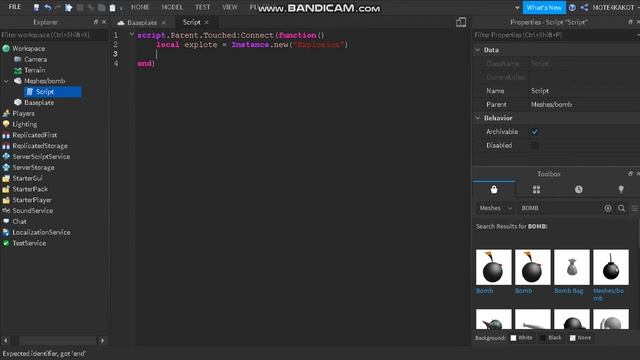The image size is (640, 360).
Task: Click the magnifier search icon in Toolbox
Action: point(621,208)
